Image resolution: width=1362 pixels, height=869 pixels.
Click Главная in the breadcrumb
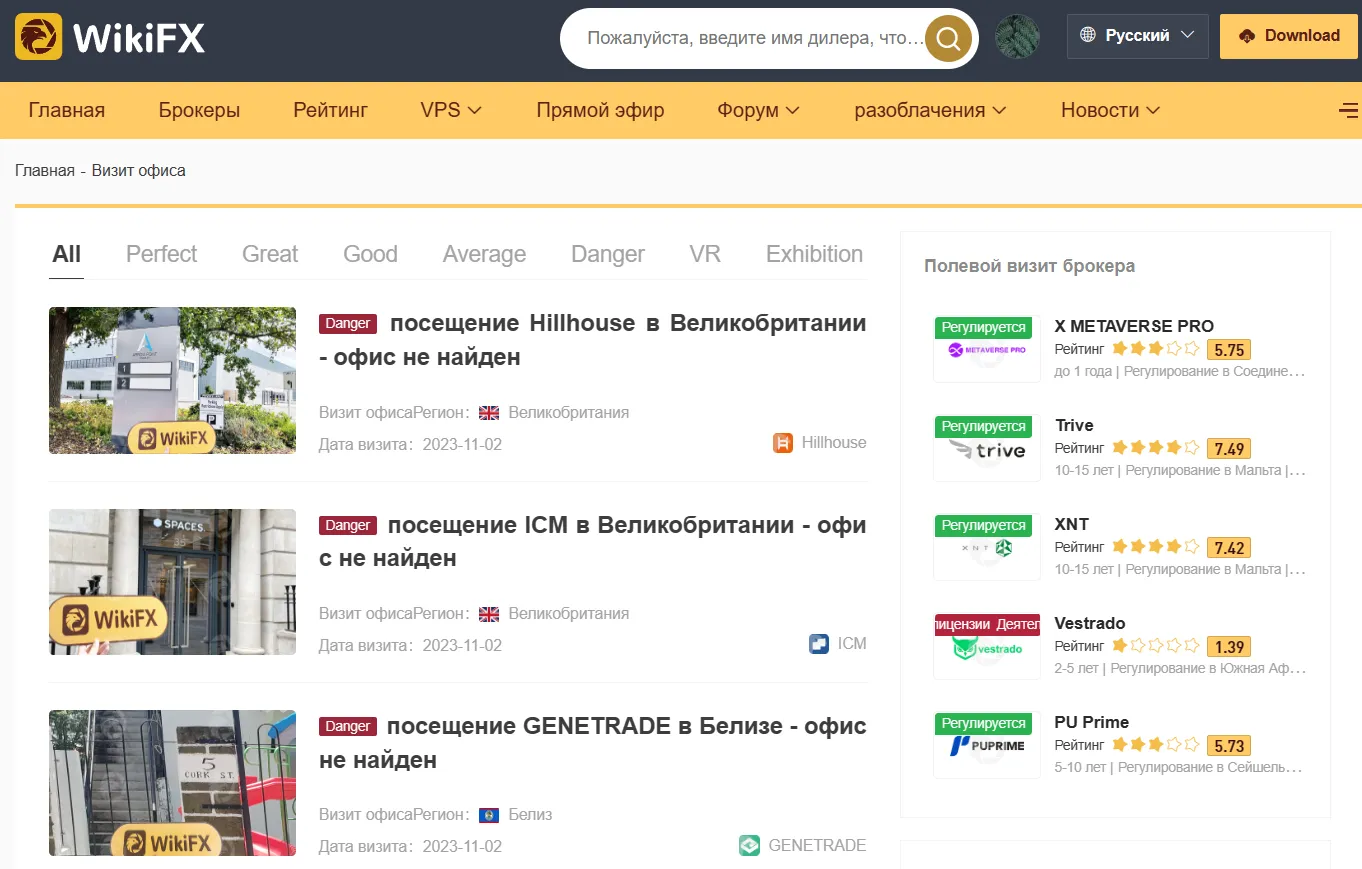pos(45,170)
